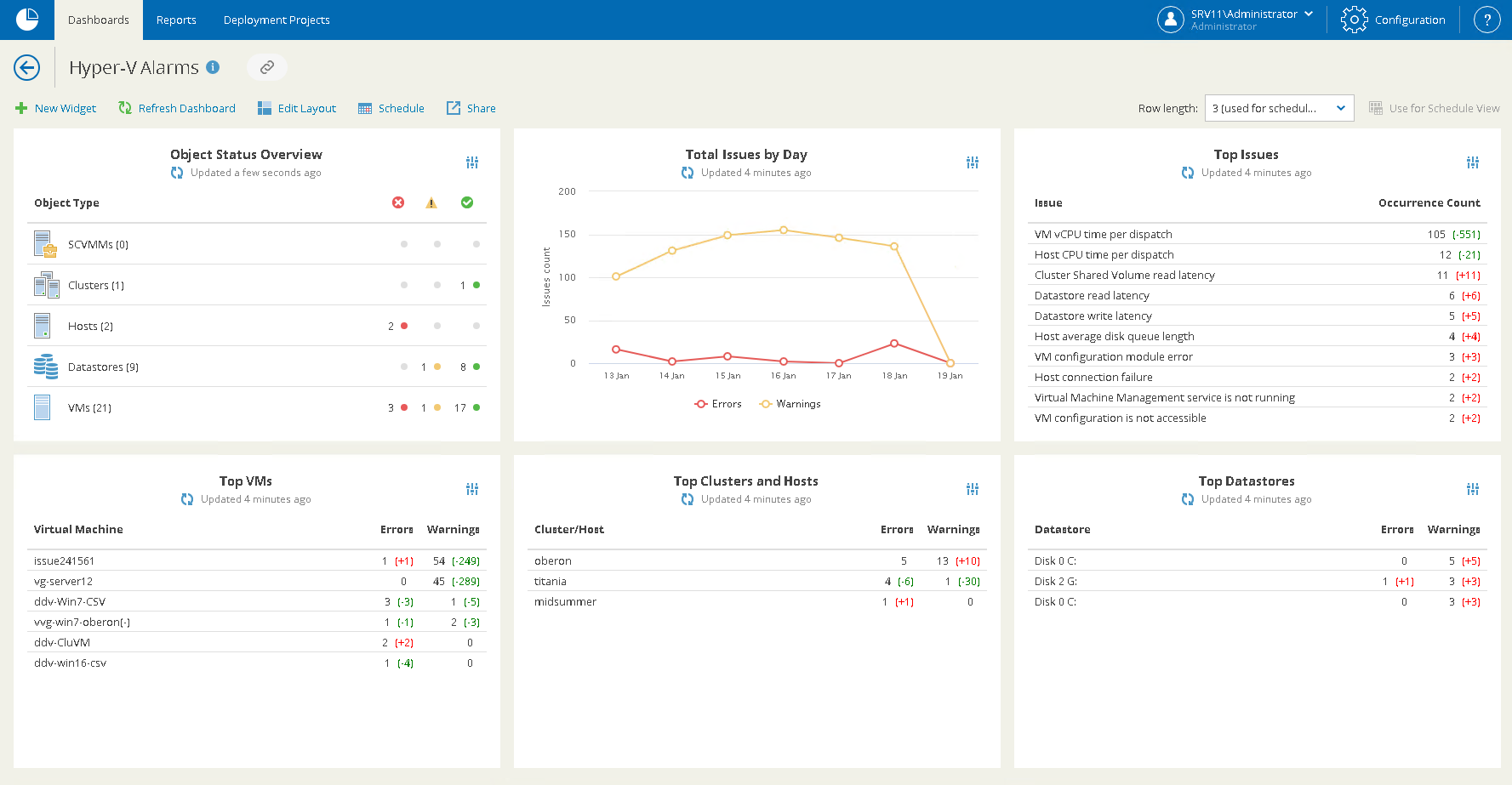Click the link icon beside Hyper-V Alarms
Image resolution: width=1512 pixels, height=785 pixels.
click(x=267, y=67)
